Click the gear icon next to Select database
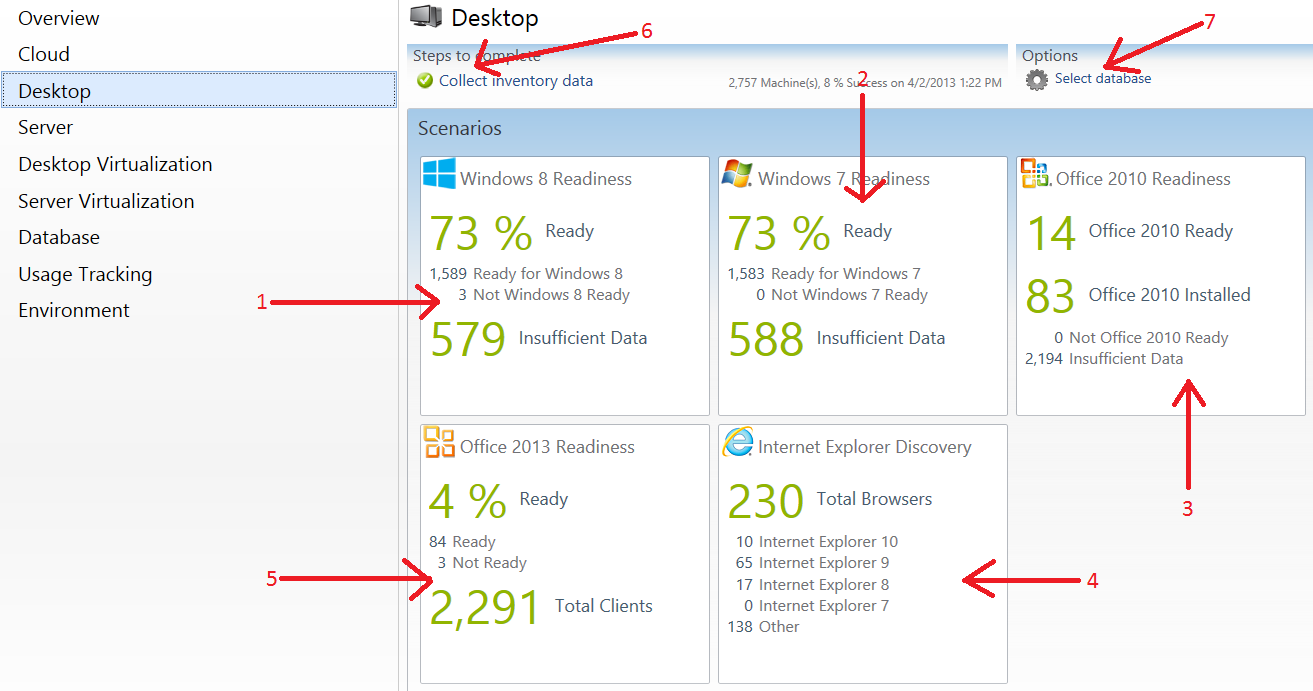 (1037, 80)
